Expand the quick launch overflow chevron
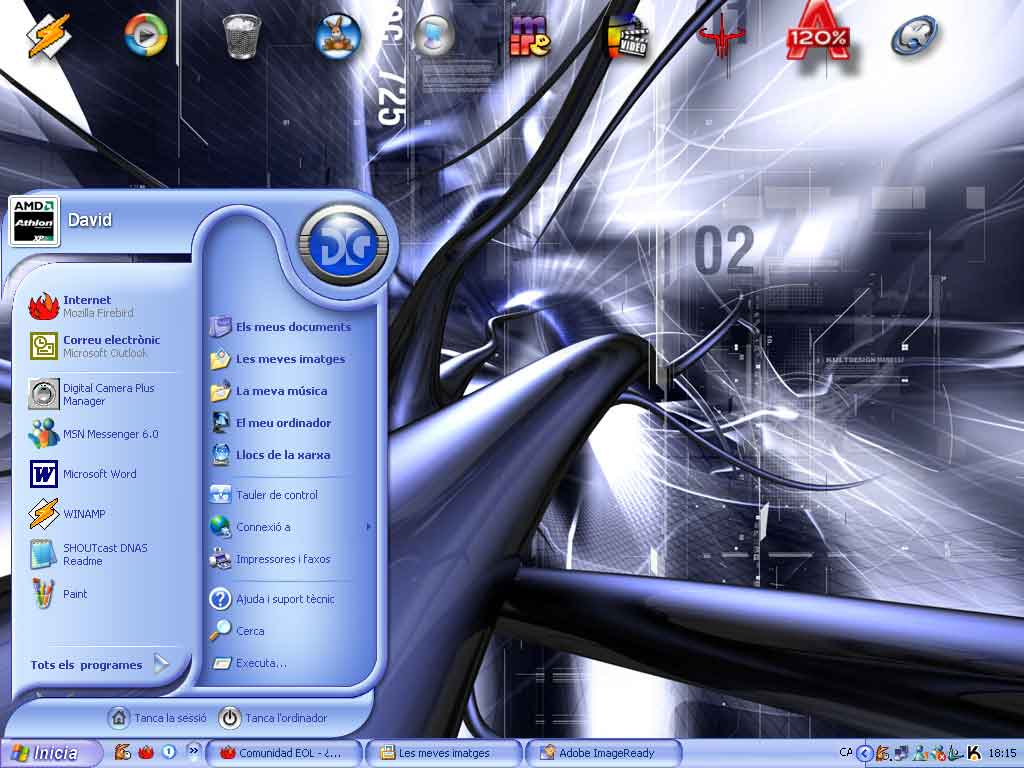Screen dimensions: 1024x768 [x=193, y=752]
